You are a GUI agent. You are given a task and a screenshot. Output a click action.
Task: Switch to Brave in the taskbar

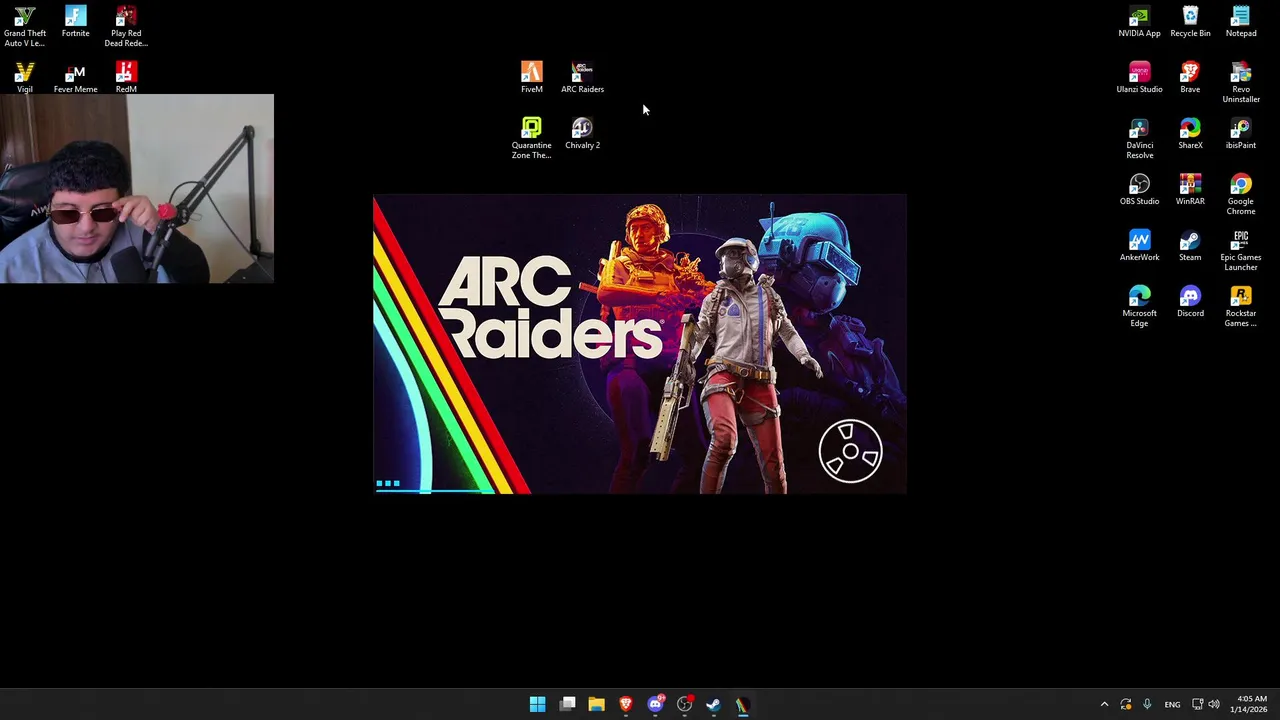(626, 704)
